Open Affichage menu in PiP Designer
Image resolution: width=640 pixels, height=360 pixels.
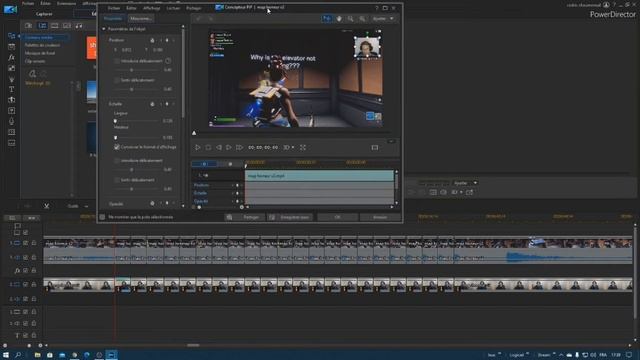point(152,8)
